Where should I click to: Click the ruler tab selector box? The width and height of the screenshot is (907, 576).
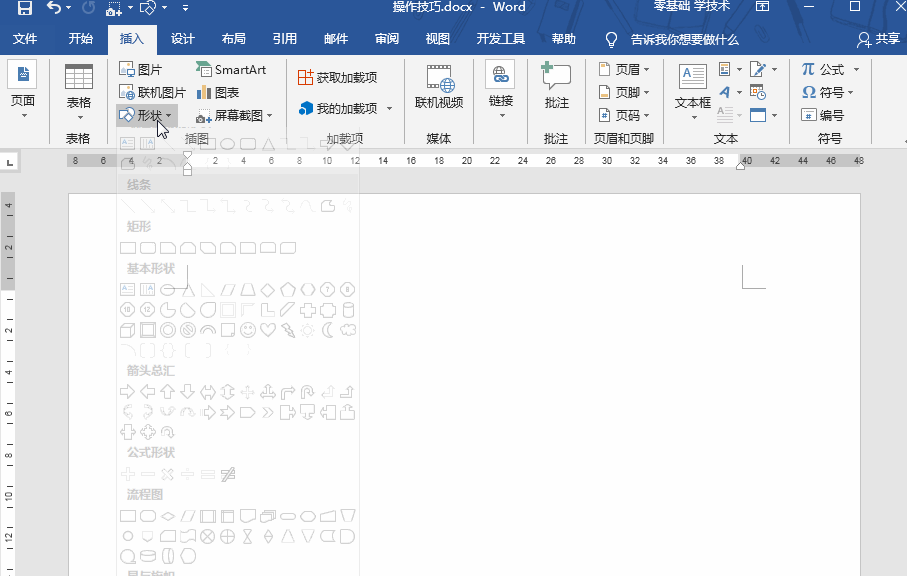[x=9, y=163]
